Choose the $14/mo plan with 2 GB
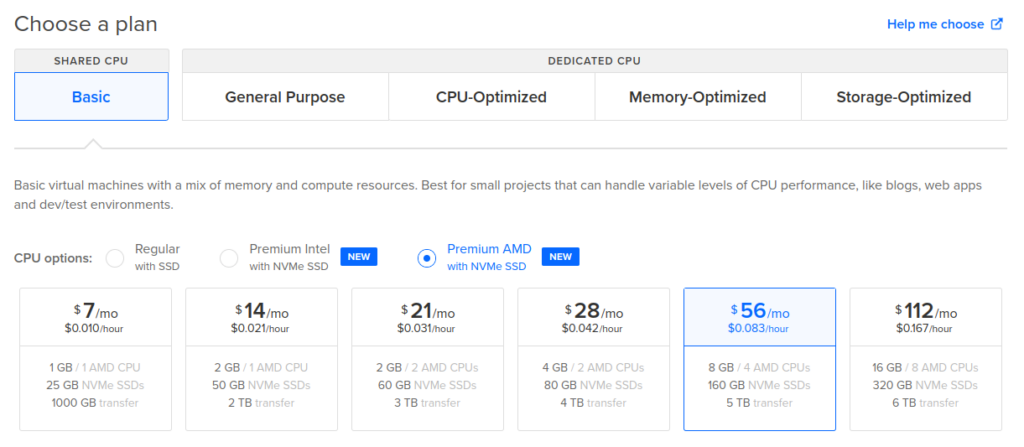 (262, 359)
